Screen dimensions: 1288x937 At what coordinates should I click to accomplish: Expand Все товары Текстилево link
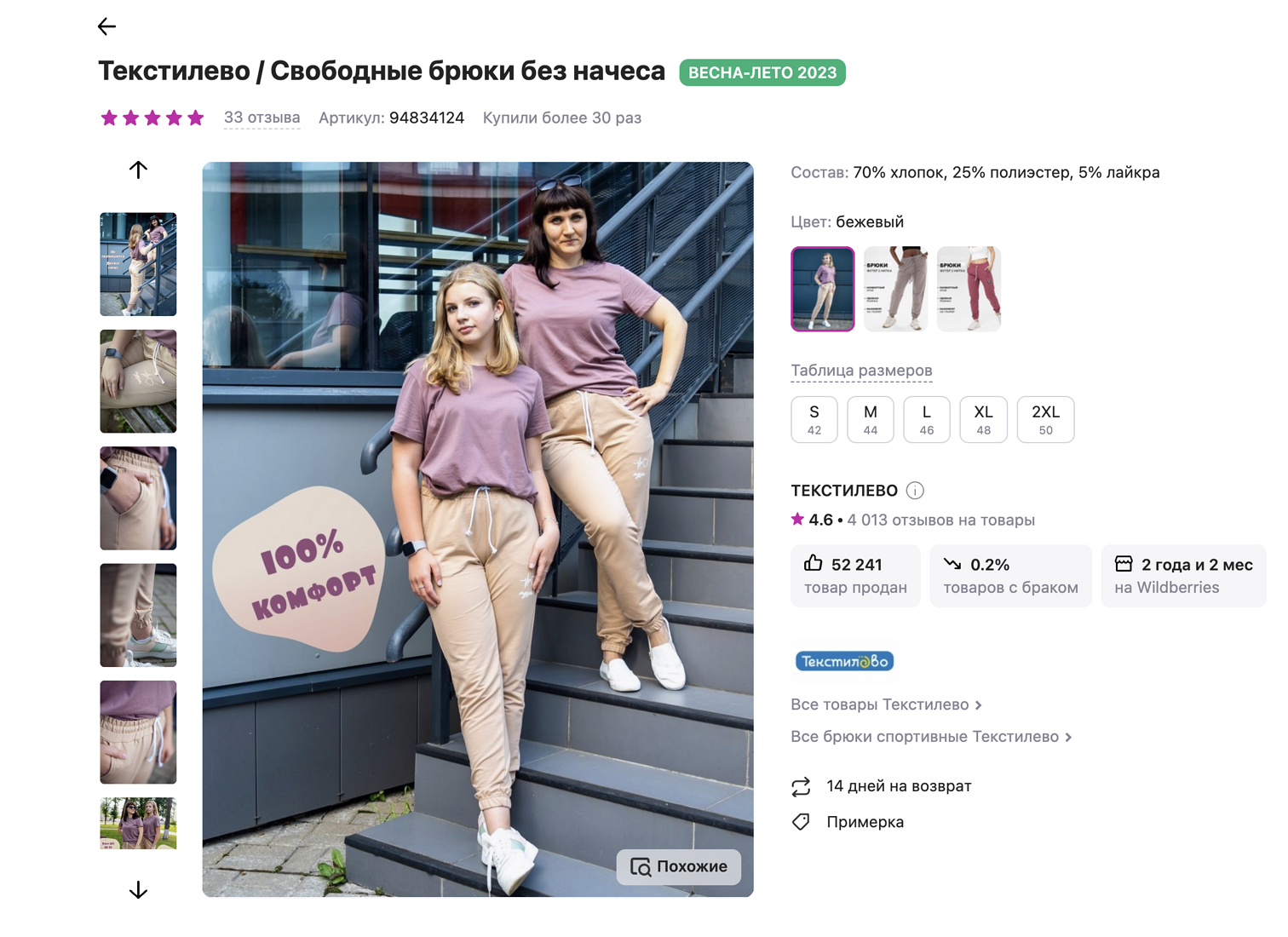886,704
